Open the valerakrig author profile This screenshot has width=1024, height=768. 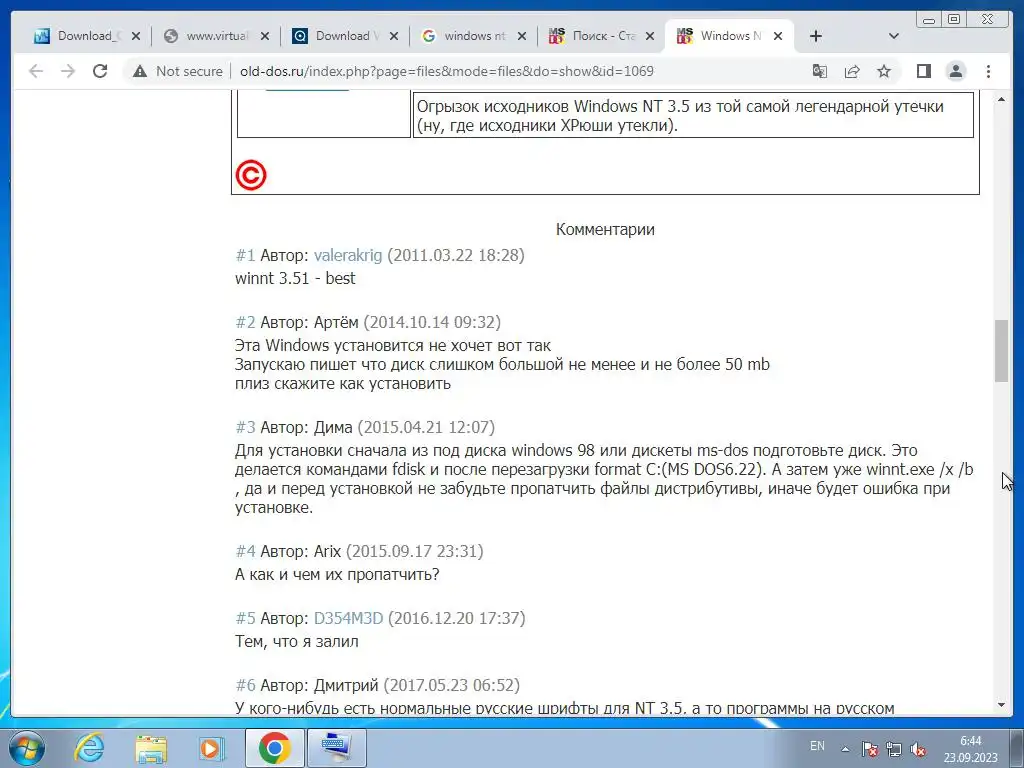tap(348, 255)
